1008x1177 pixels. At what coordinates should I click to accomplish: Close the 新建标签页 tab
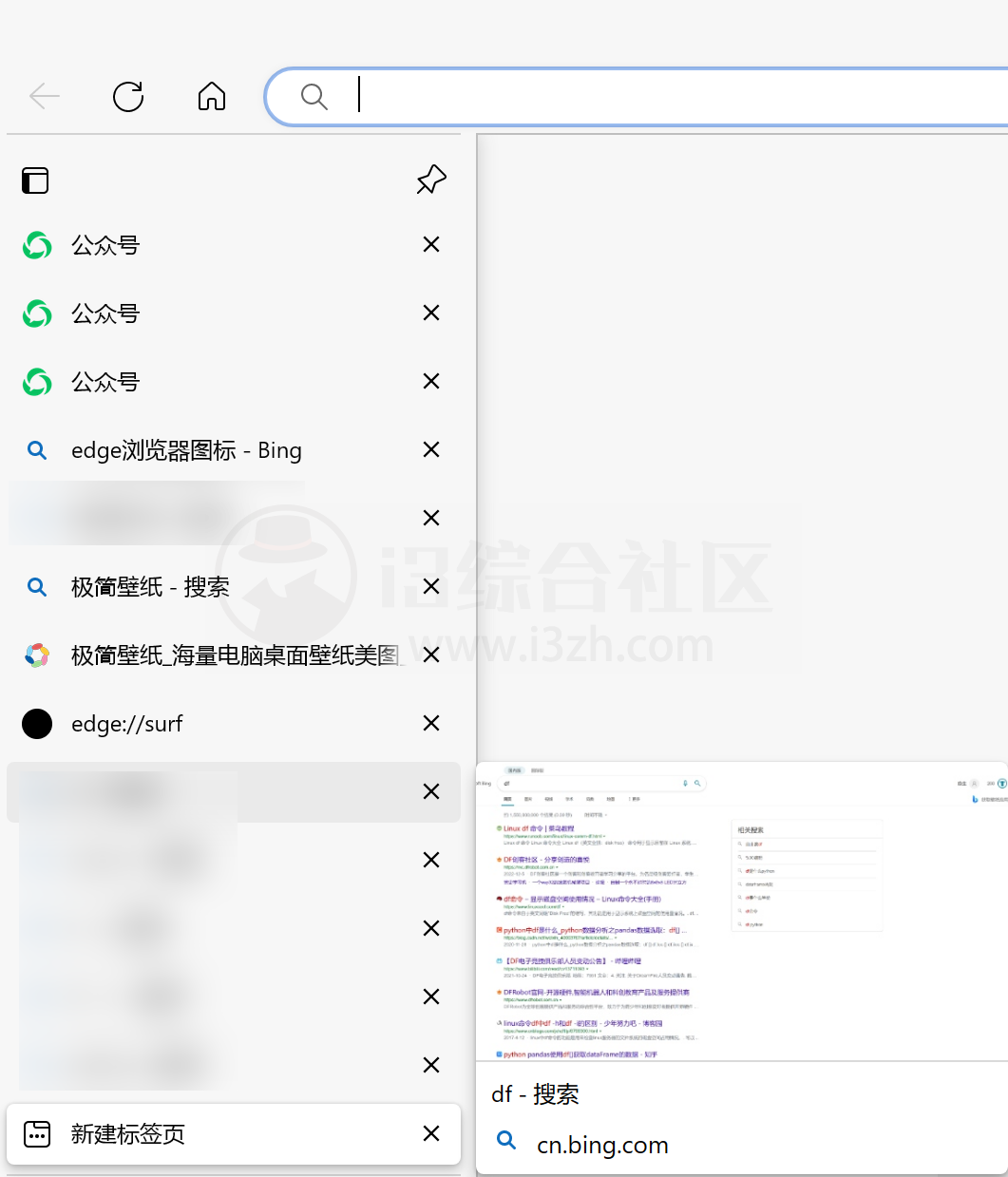point(431,1133)
